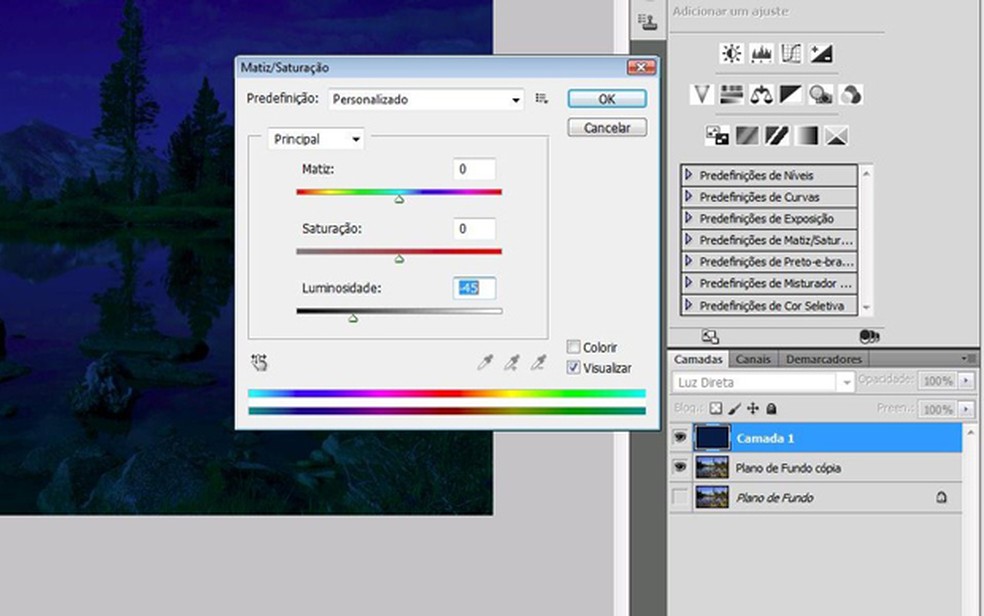Enable the Colorir checkbox
This screenshot has height=616, width=984.
pyautogui.click(x=573, y=347)
